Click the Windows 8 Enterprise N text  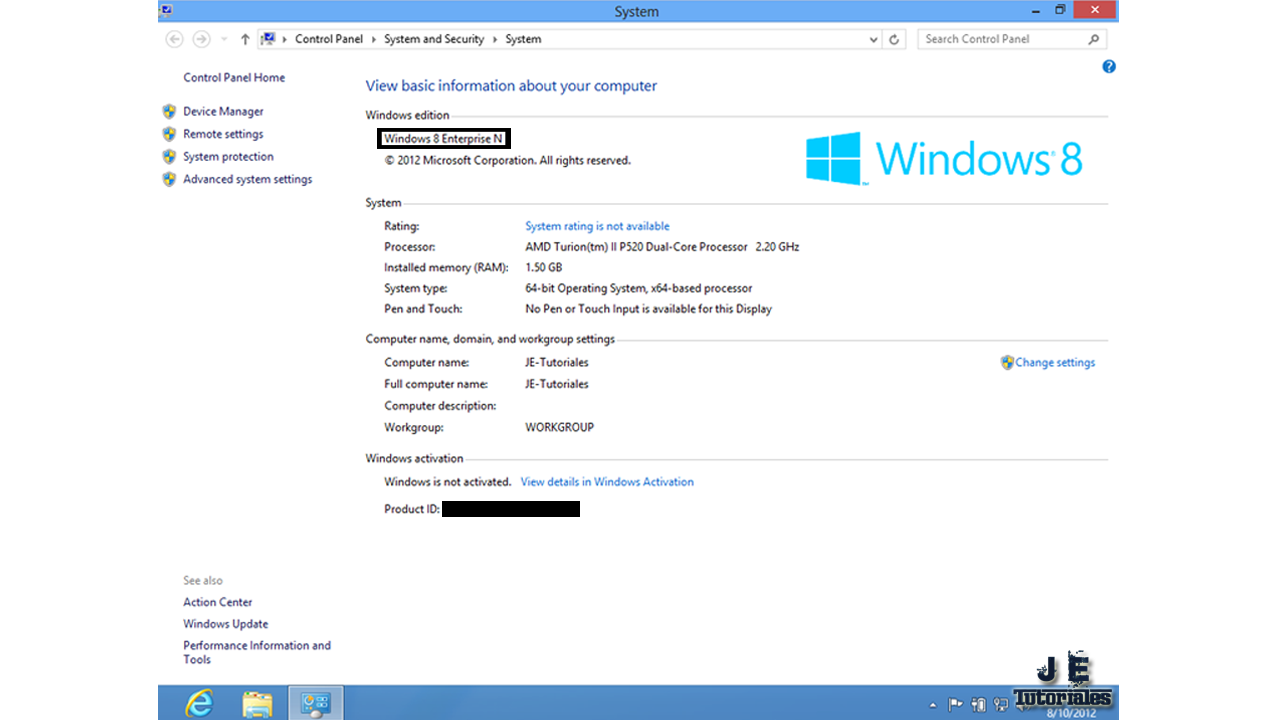444,139
